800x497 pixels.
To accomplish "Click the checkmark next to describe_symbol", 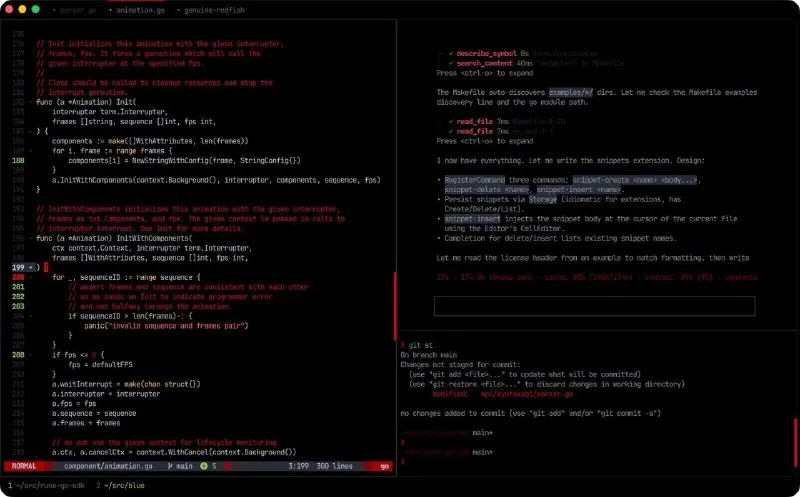I will point(451,54).
